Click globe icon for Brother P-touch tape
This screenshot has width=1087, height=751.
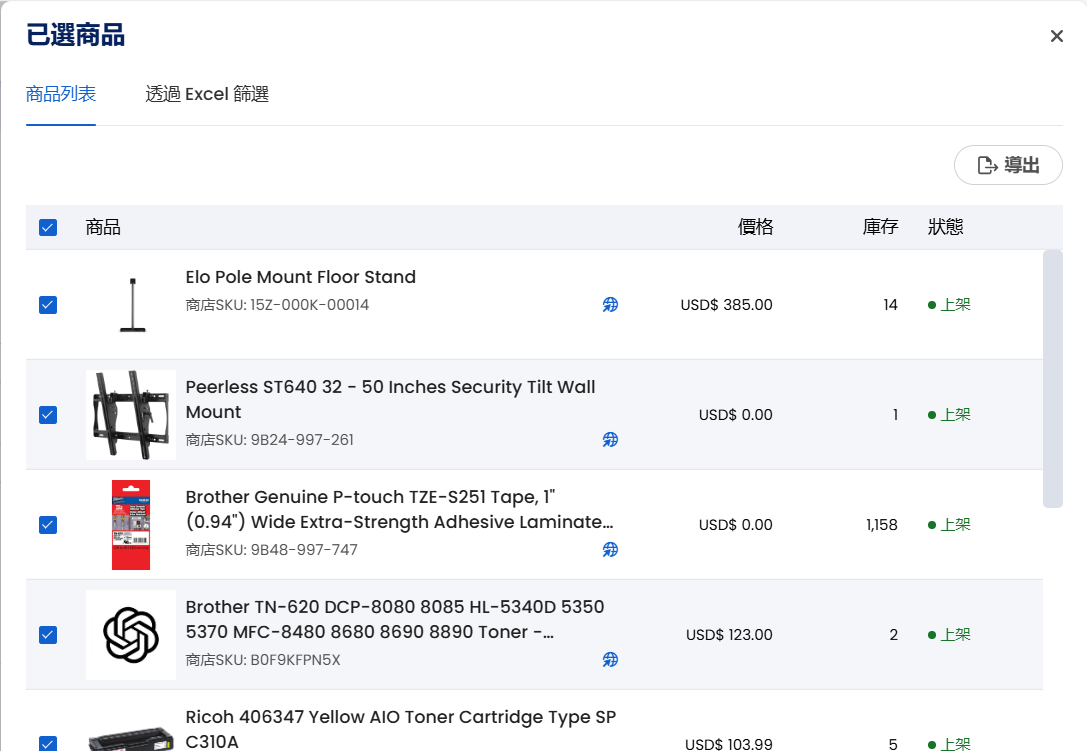click(x=610, y=550)
